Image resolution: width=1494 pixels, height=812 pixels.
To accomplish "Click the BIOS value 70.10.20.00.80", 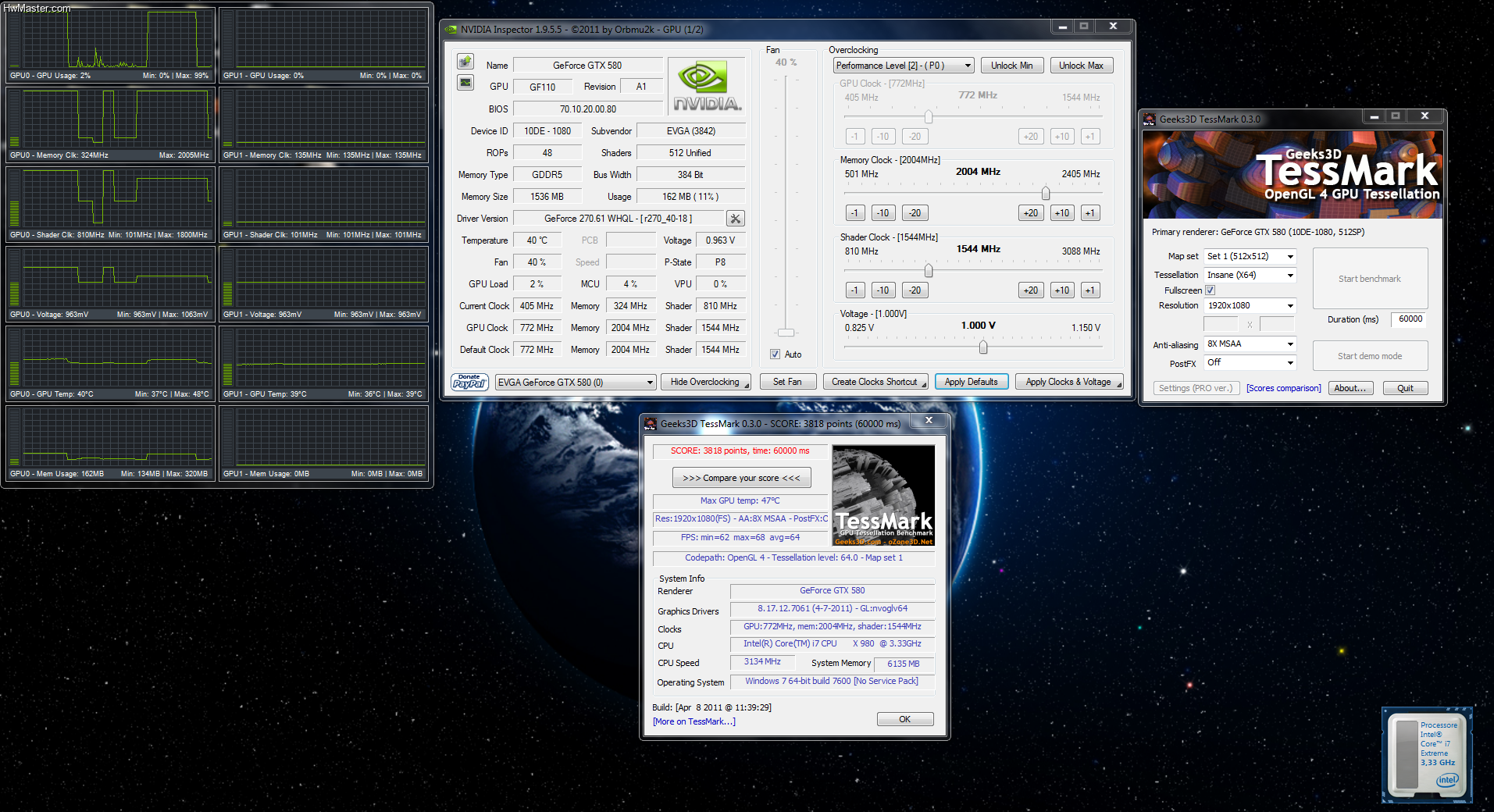I will [587, 109].
